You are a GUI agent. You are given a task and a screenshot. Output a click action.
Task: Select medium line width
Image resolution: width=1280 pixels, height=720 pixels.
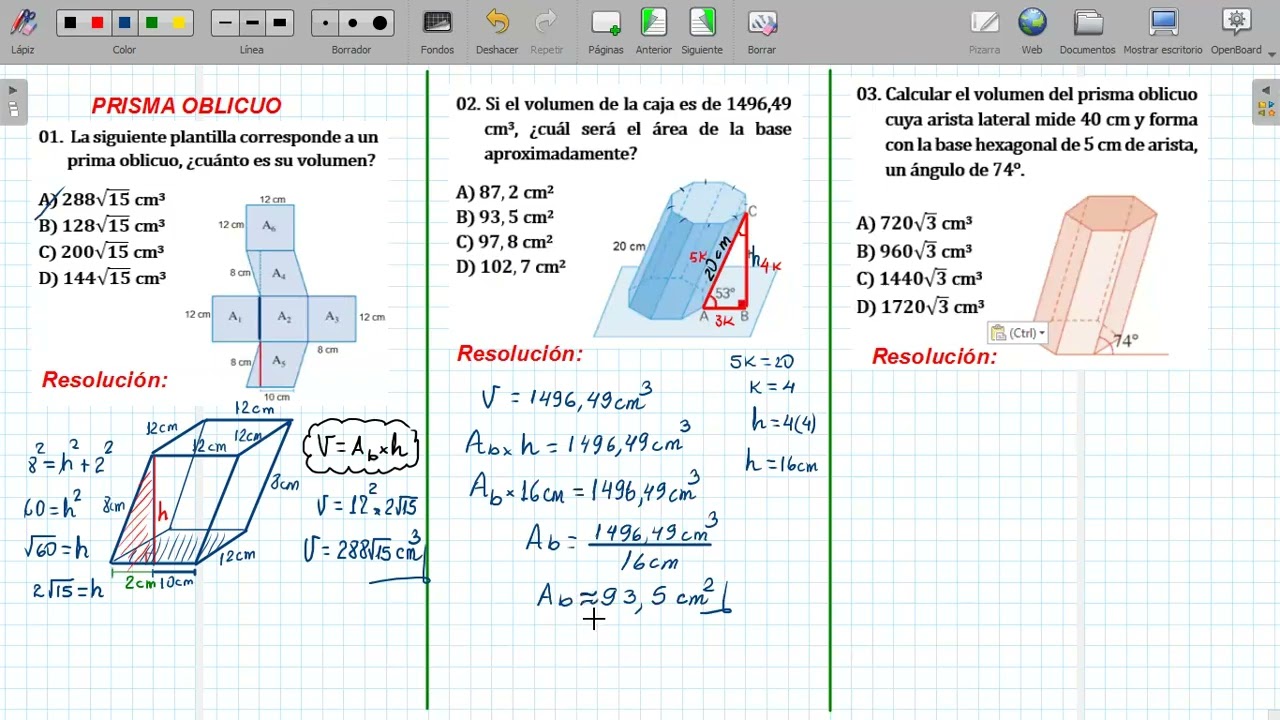[252, 23]
